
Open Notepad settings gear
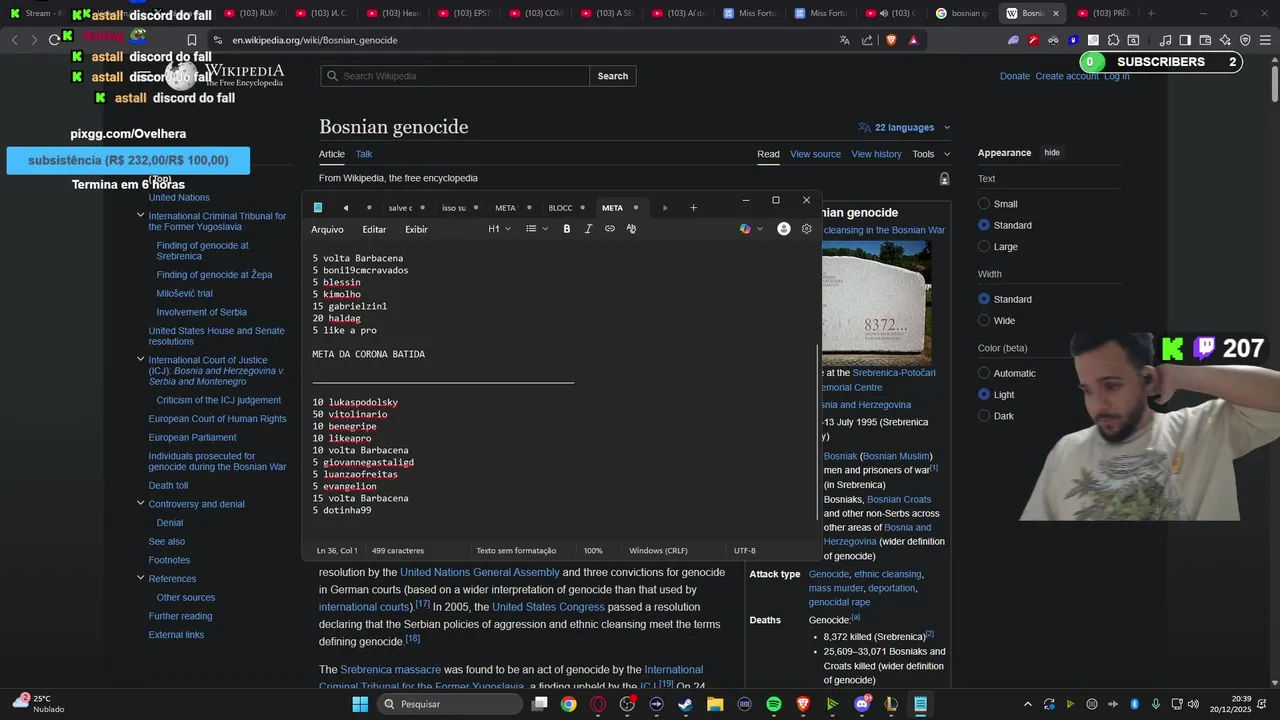point(807,229)
